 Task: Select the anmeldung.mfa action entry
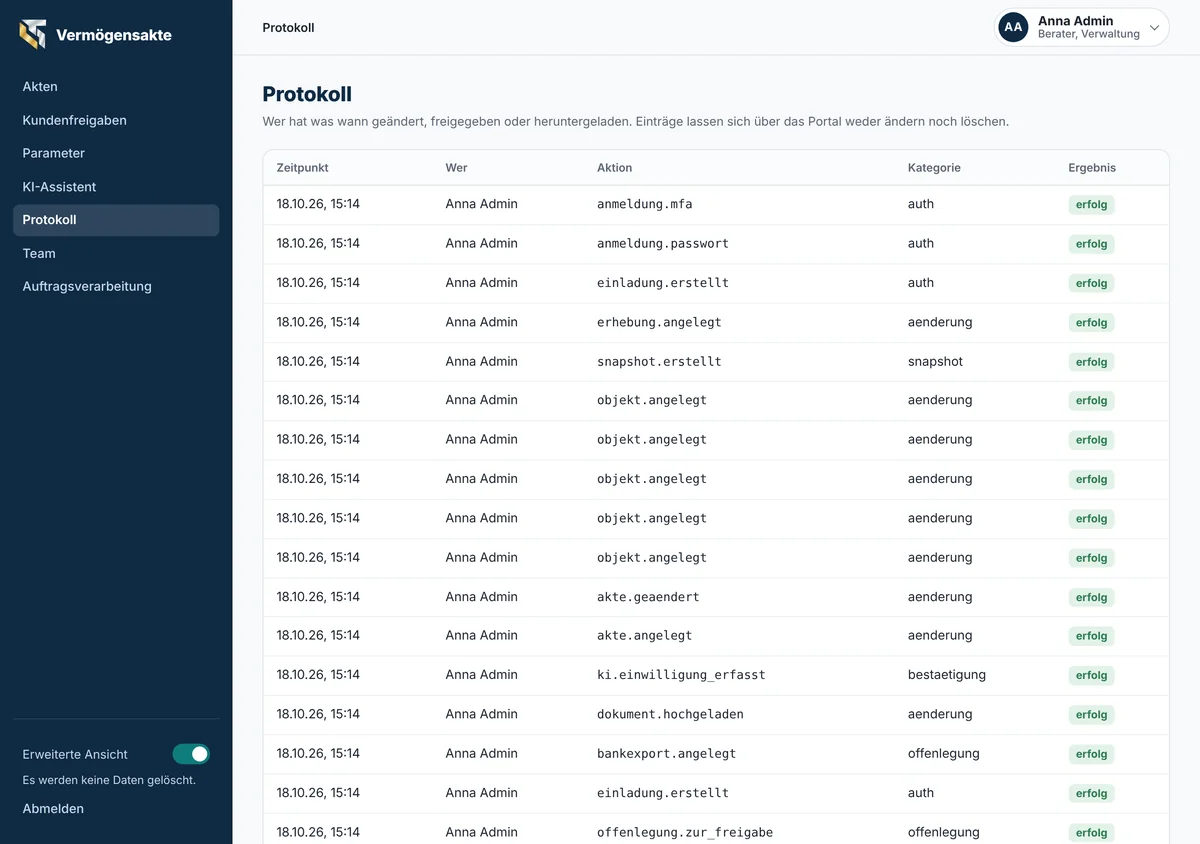point(645,204)
